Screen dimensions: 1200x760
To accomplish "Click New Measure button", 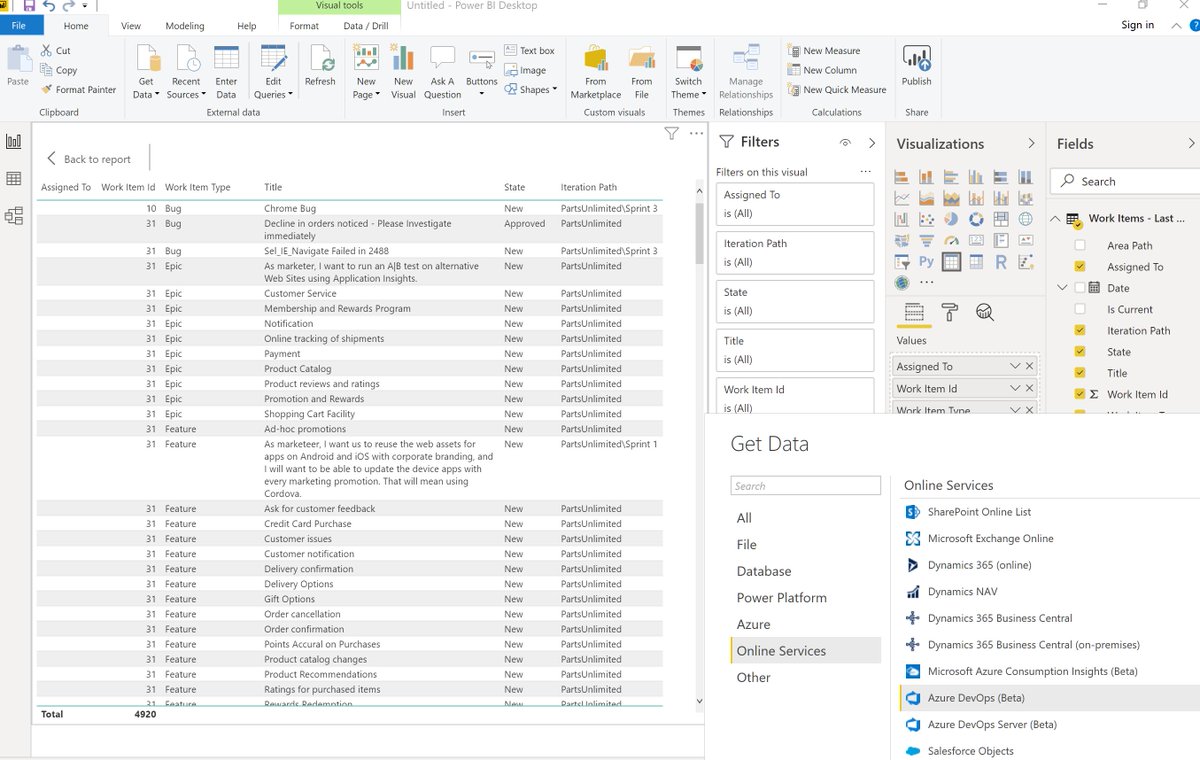I will click(823, 51).
